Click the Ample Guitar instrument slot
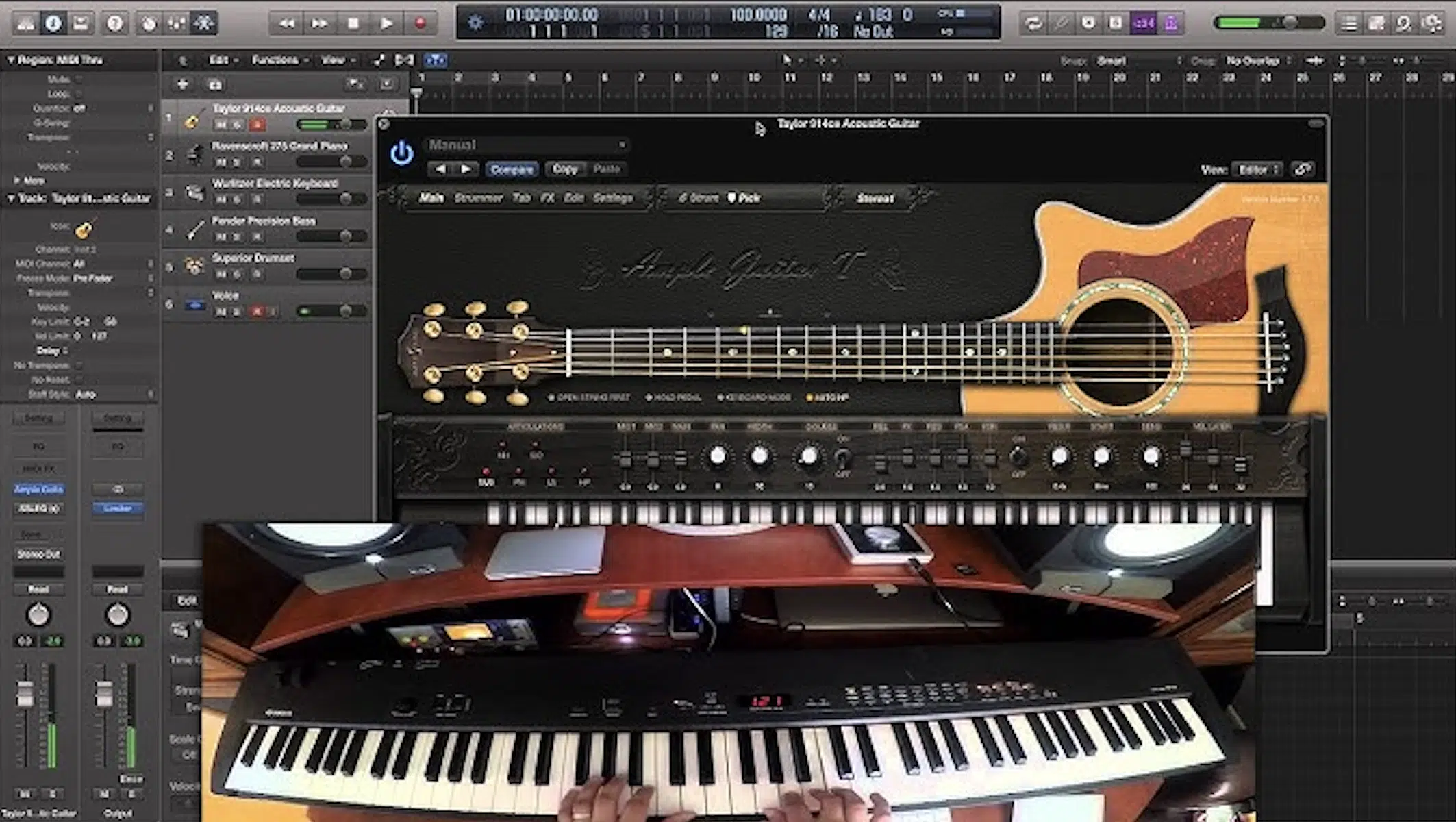The width and height of the screenshot is (1456, 822). (x=38, y=489)
